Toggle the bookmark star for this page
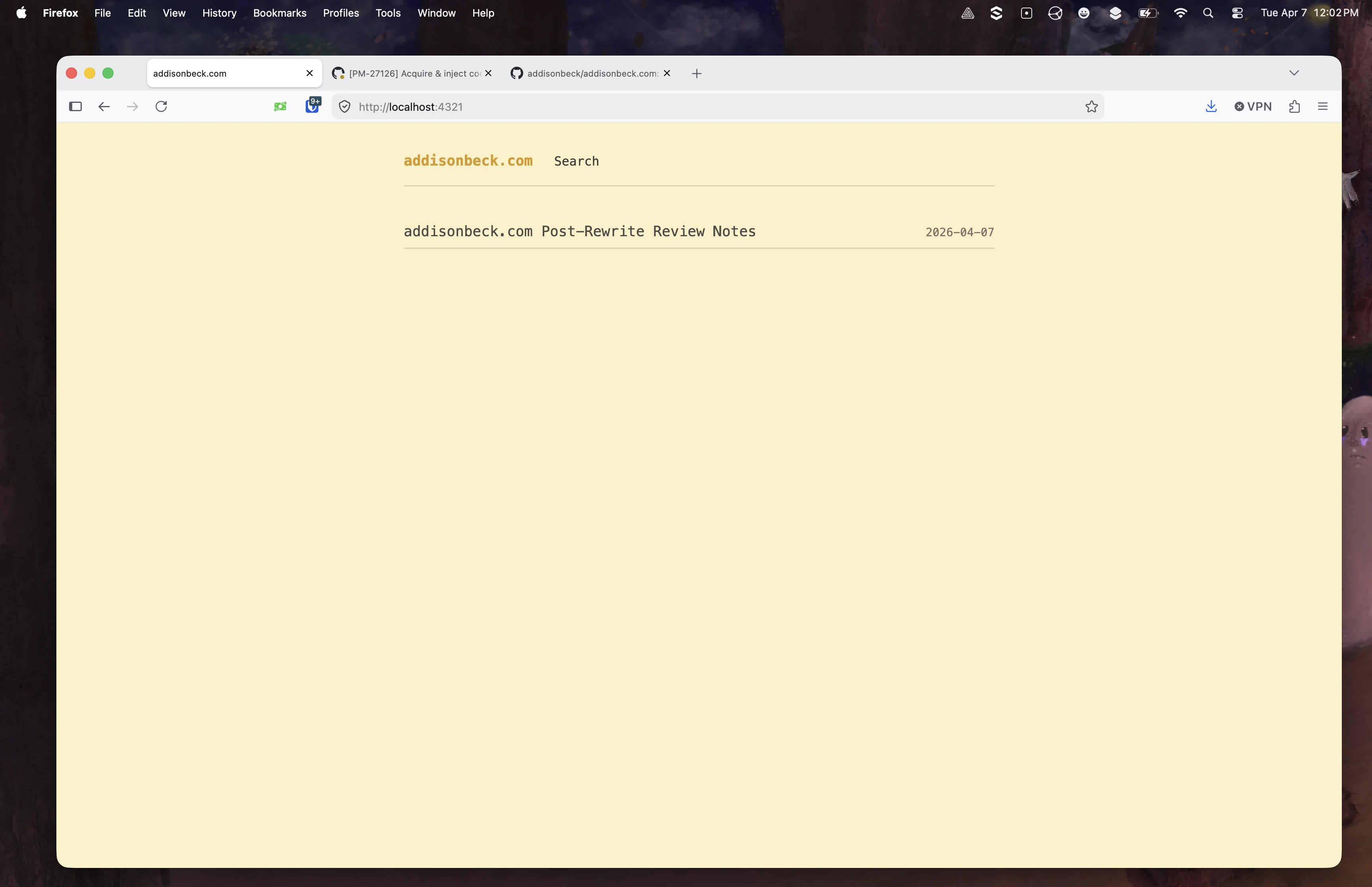The image size is (1372, 887). (x=1091, y=106)
